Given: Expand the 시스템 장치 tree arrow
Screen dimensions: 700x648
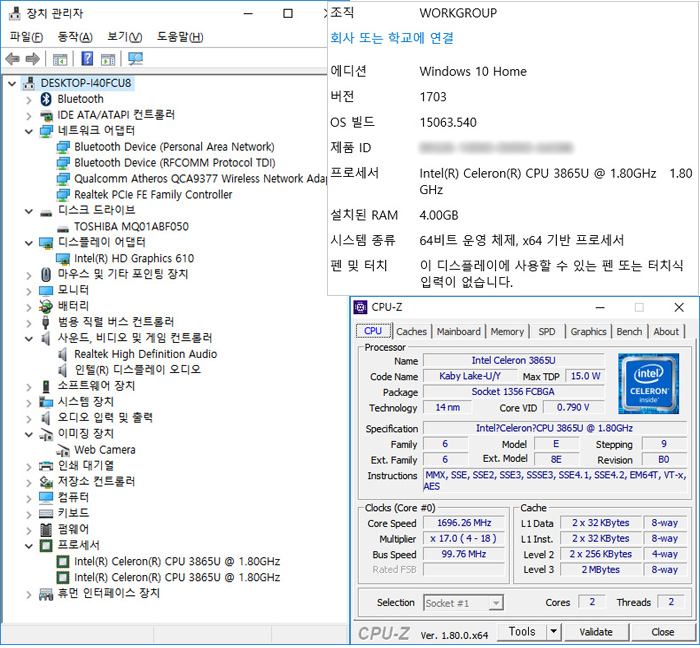Looking at the screenshot, I should pos(29,403).
